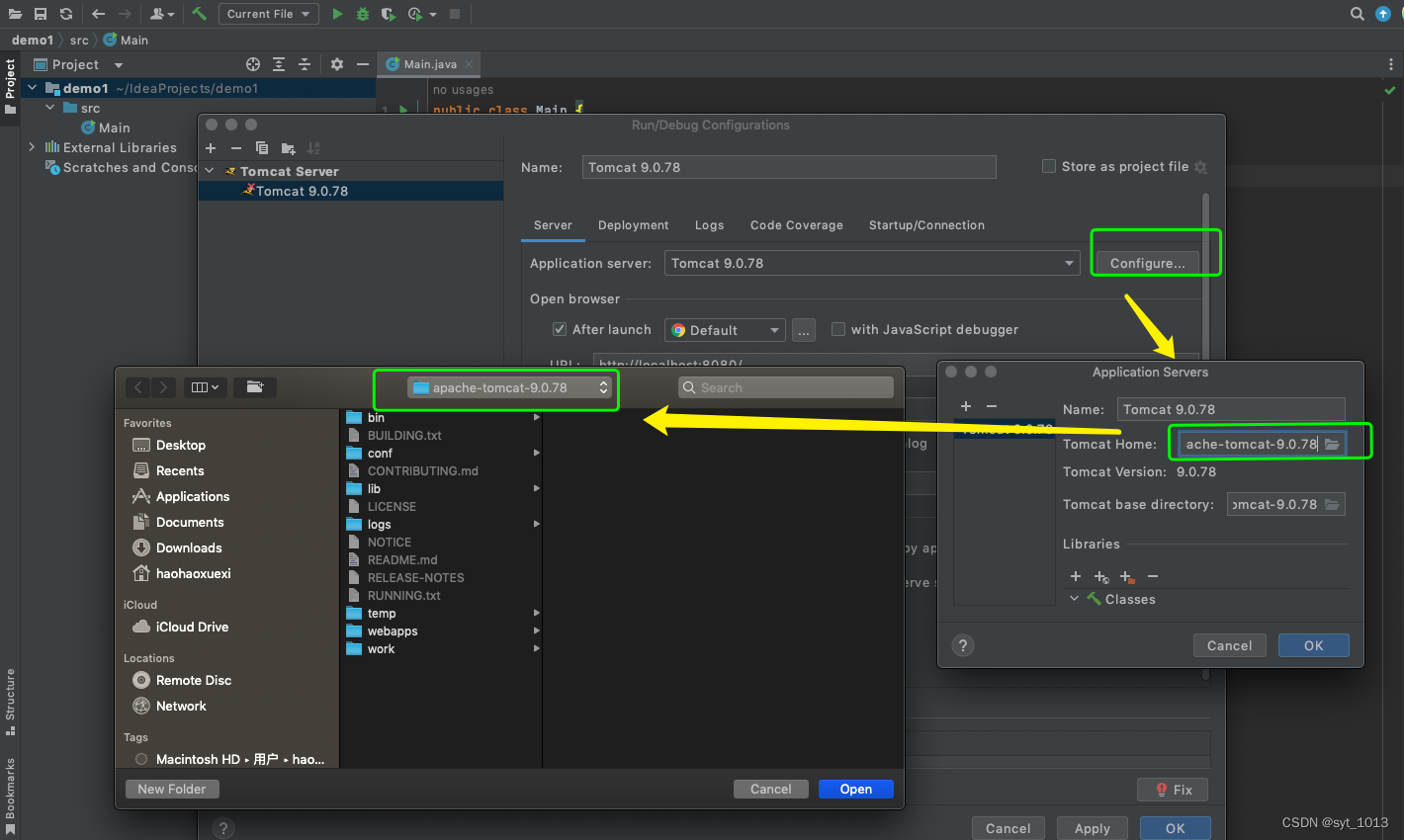Select webapps folder in file chooser
This screenshot has width=1404, height=840.
[x=442, y=630]
